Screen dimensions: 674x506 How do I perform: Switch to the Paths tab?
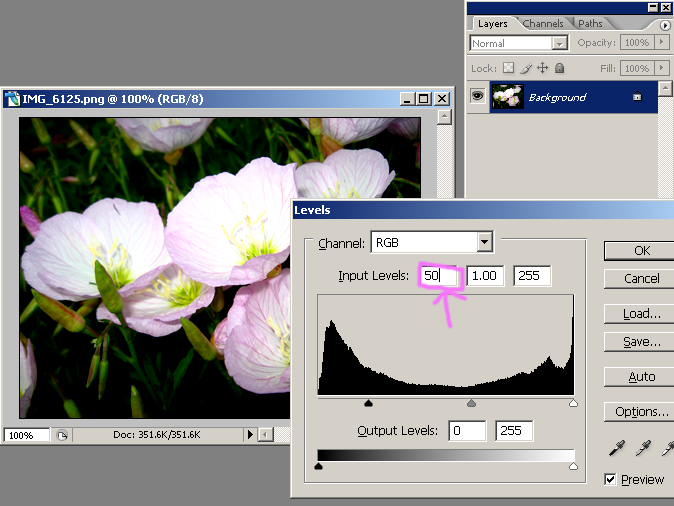pos(590,24)
